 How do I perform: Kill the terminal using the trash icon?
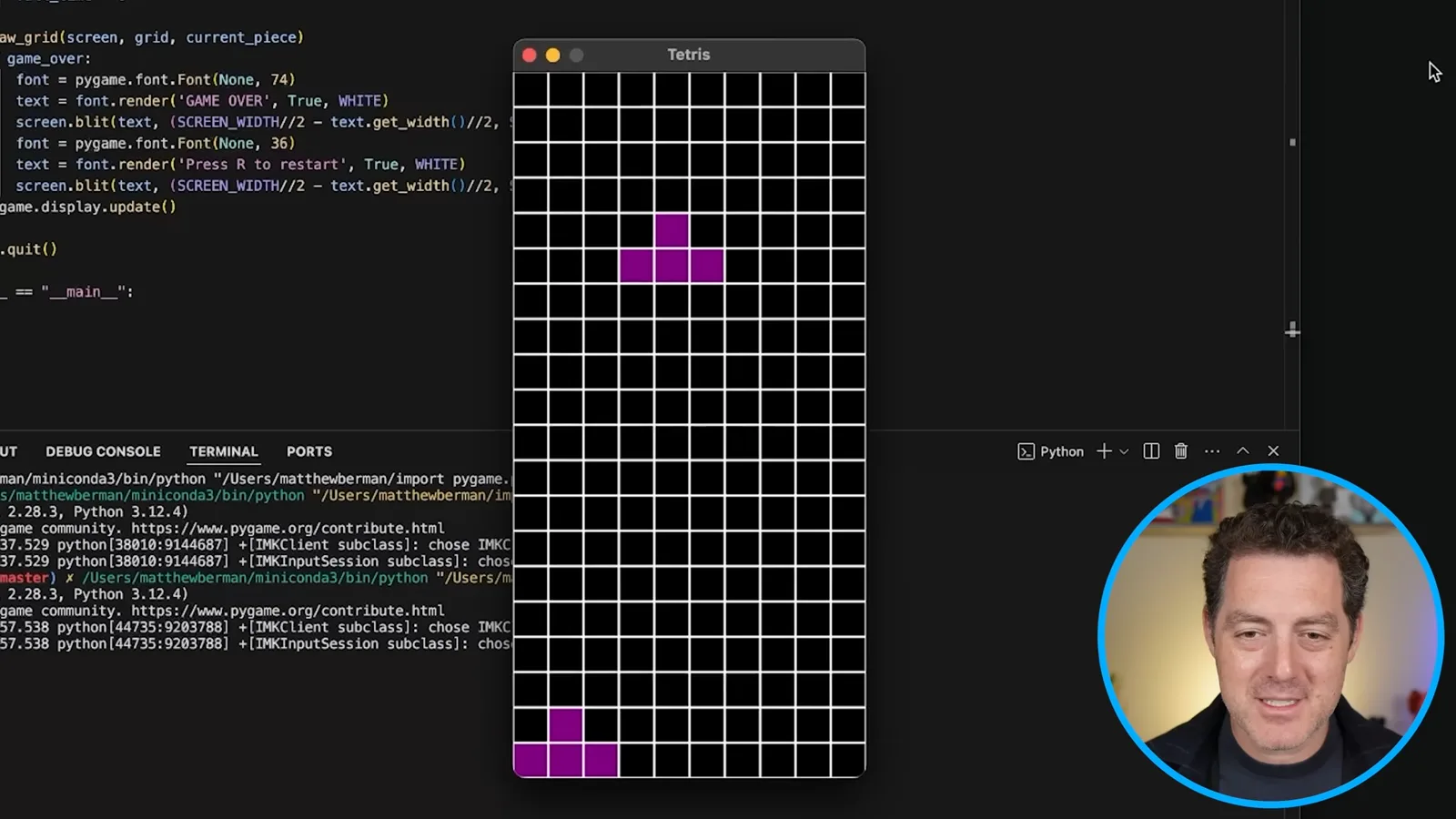pyautogui.click(x=1181, y=451)
